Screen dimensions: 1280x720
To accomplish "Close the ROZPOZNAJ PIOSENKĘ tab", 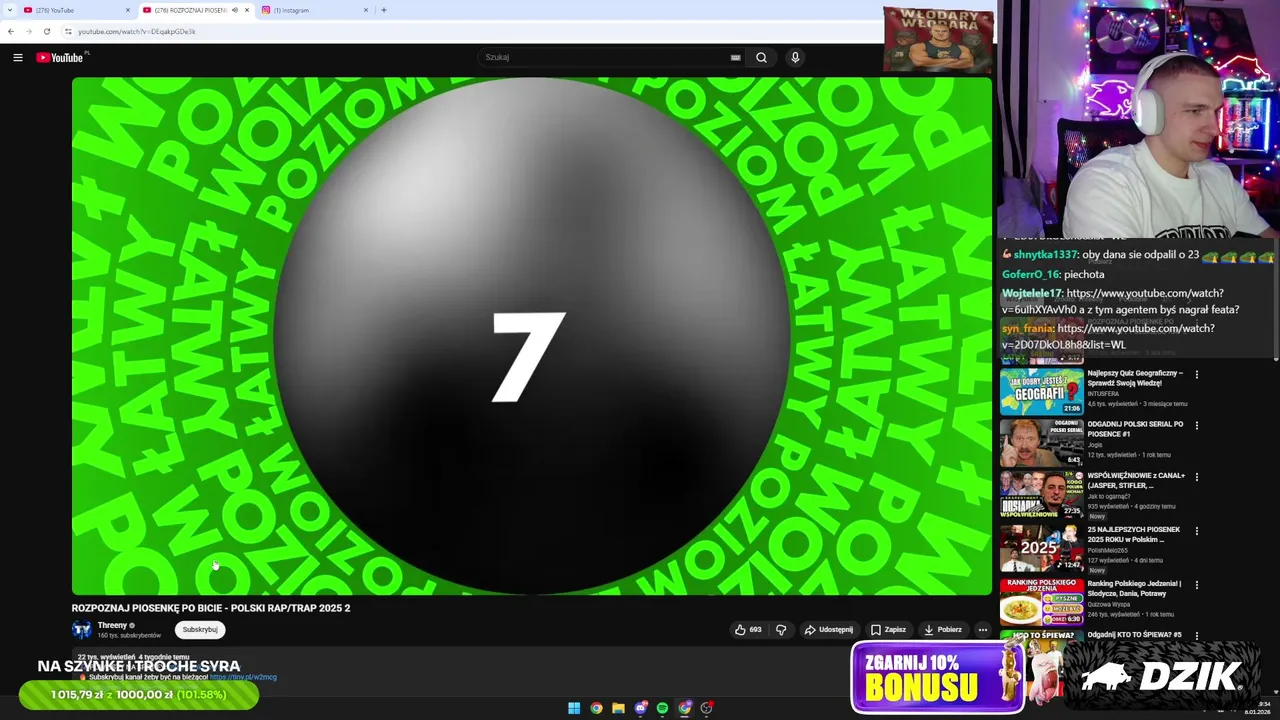I will click(x=247, y=10).
